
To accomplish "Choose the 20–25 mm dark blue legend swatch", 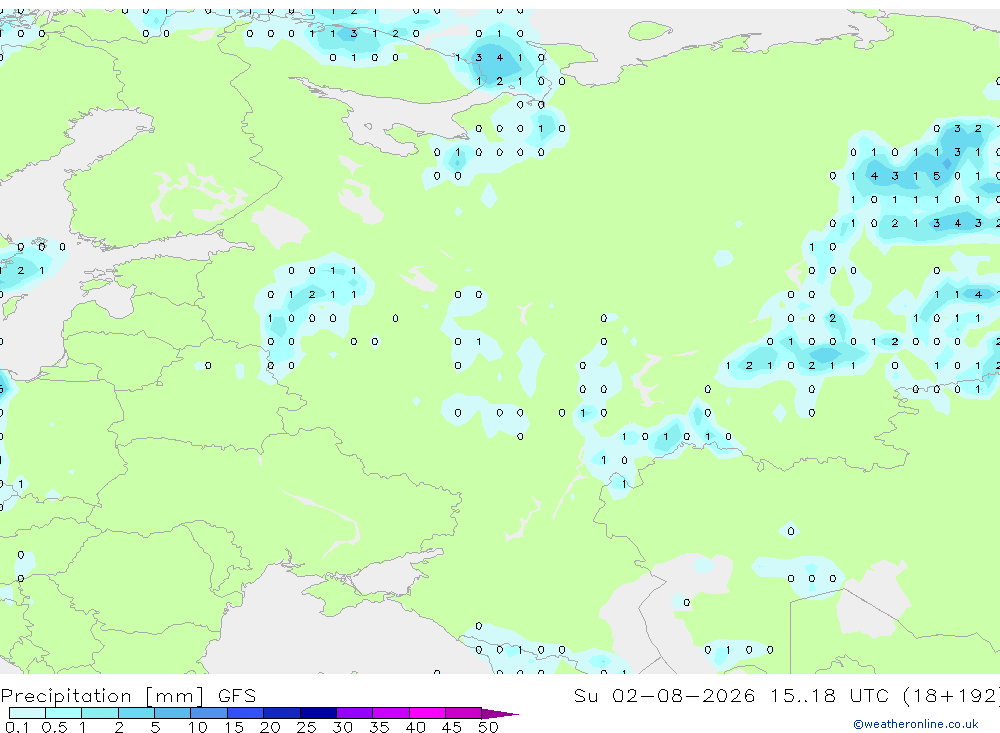I will [x=282, y=713].
